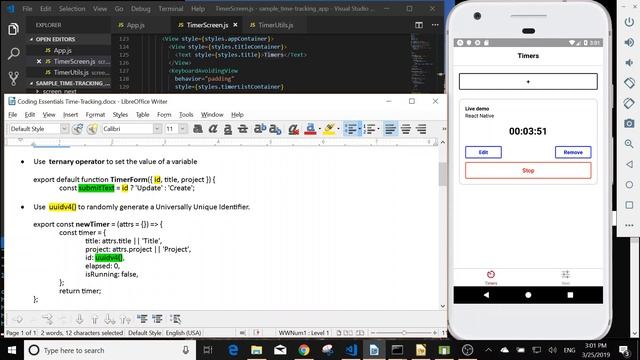This screenshot has width=640, height=360.
Task: Click the Clear Direct Formatting icon
Action: [x=293, y=129]
